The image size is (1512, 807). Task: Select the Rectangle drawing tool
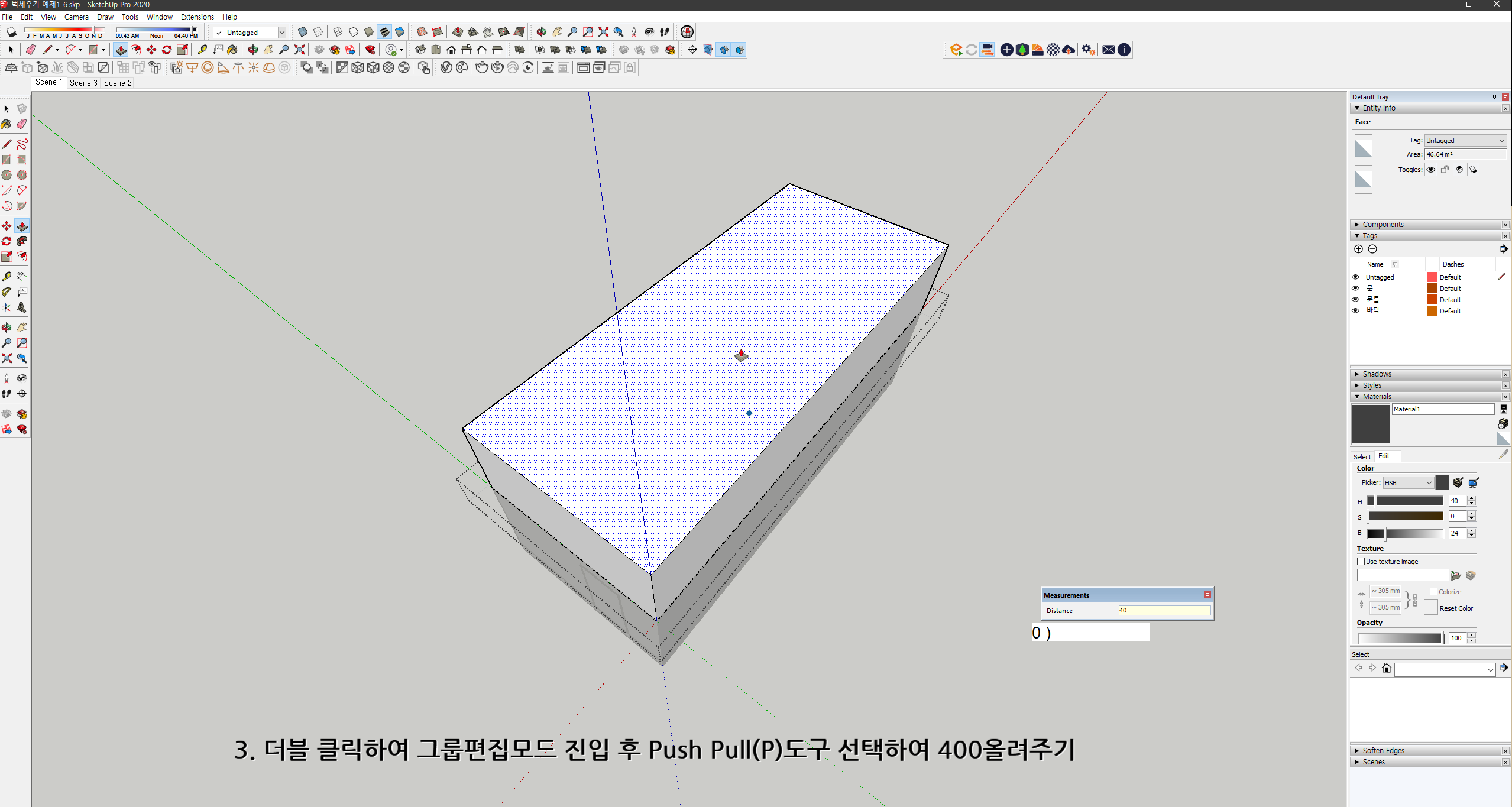[x=7, y=160]
